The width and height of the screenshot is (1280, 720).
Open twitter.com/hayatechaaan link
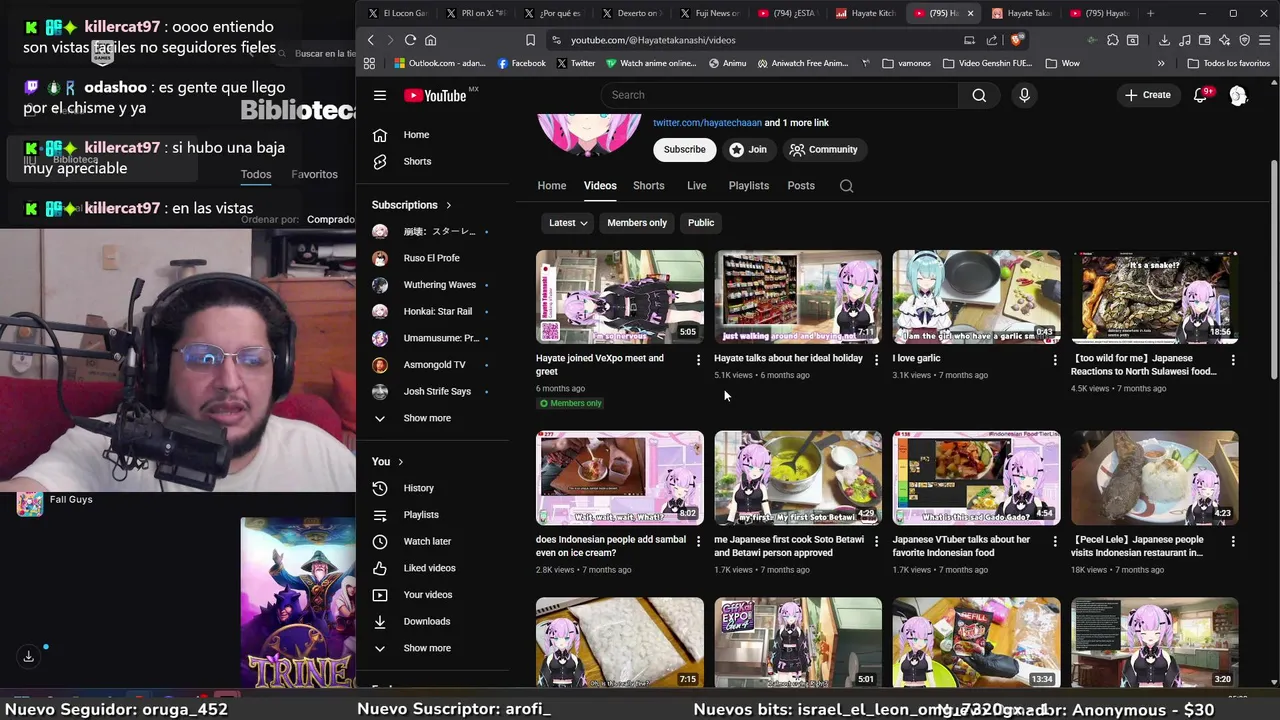(x=707, y=123)
